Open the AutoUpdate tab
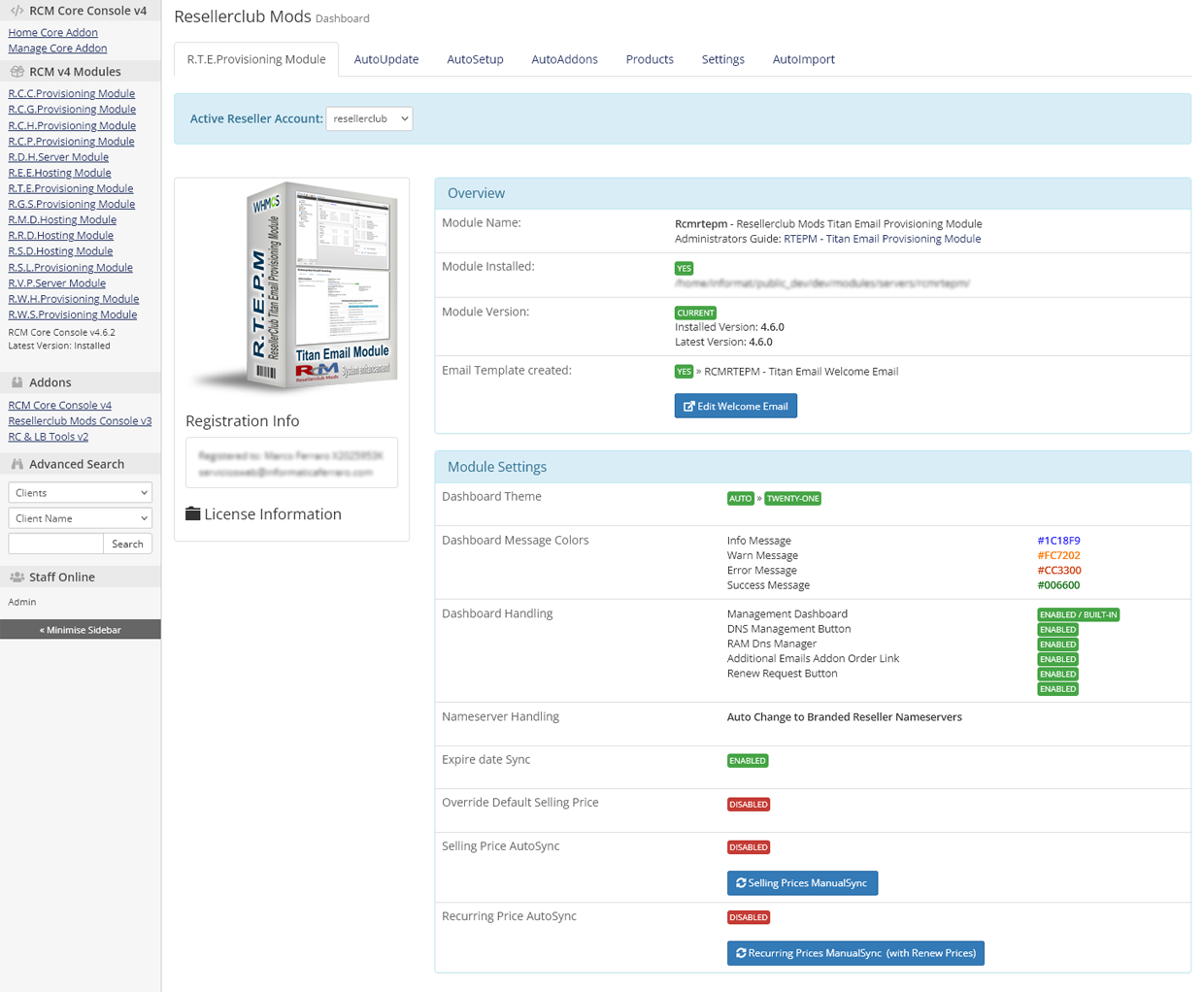The image size is (1204, 992). click(x=386, y=59)
